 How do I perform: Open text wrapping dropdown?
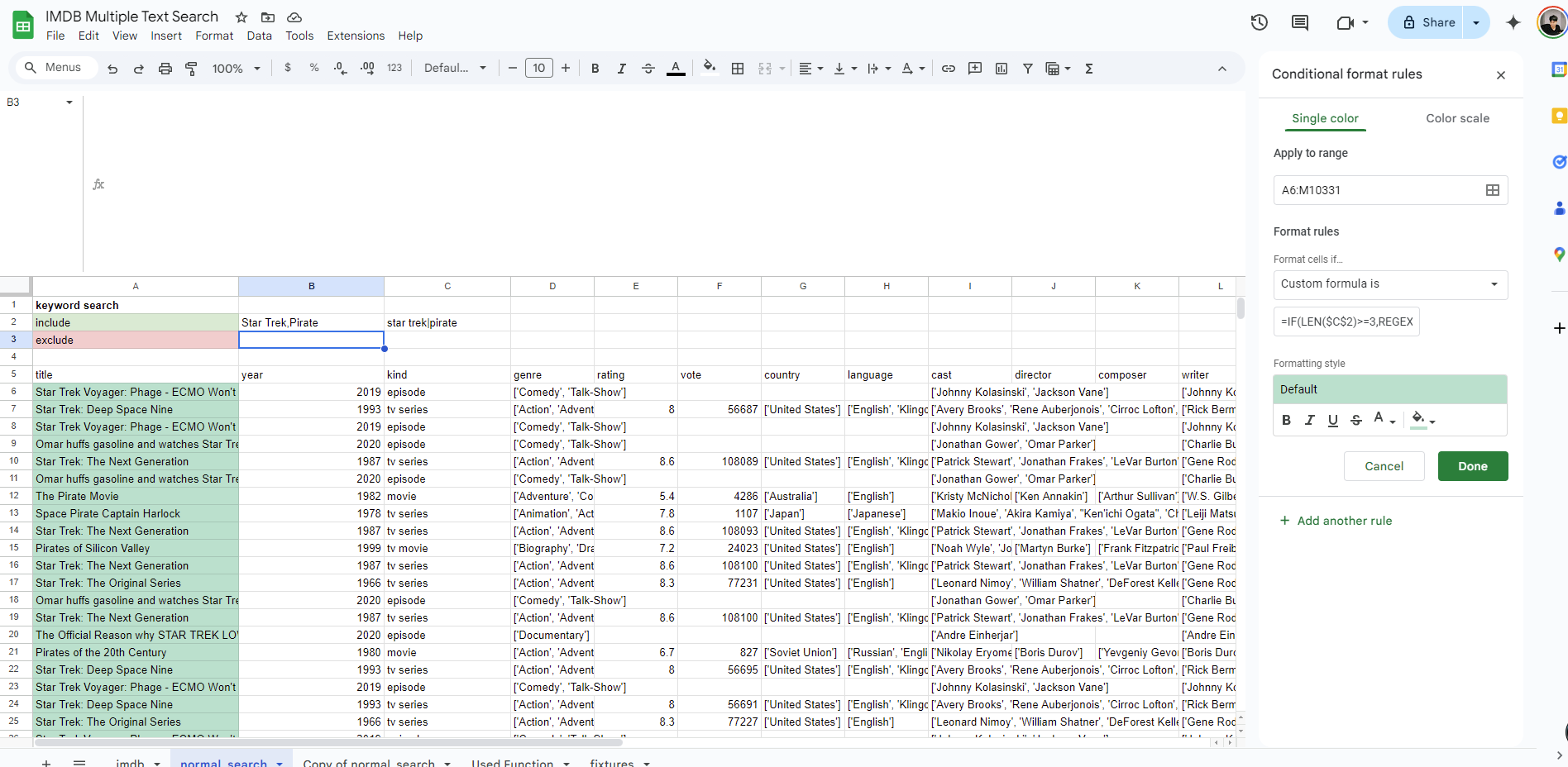(879, 69)
